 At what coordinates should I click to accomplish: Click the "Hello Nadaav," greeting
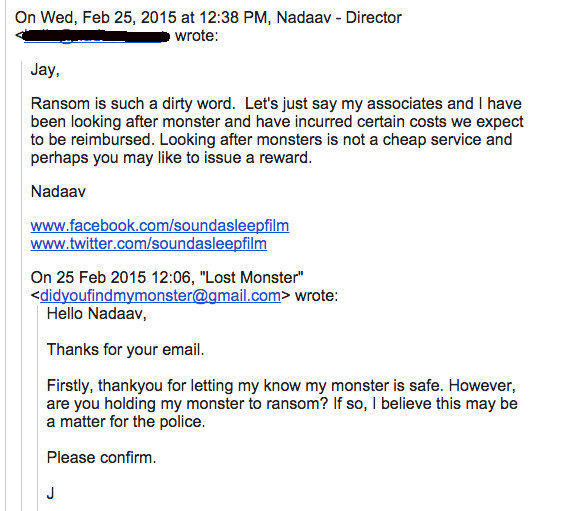(97, 314)
